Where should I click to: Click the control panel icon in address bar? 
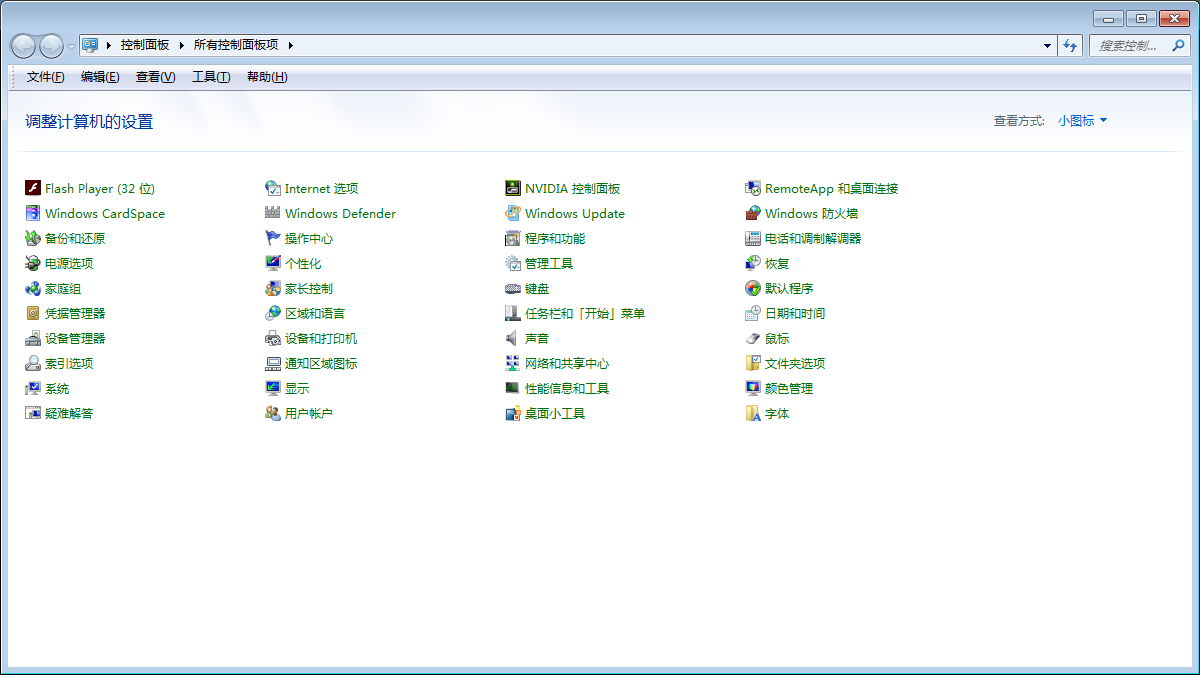coord(90,45)
